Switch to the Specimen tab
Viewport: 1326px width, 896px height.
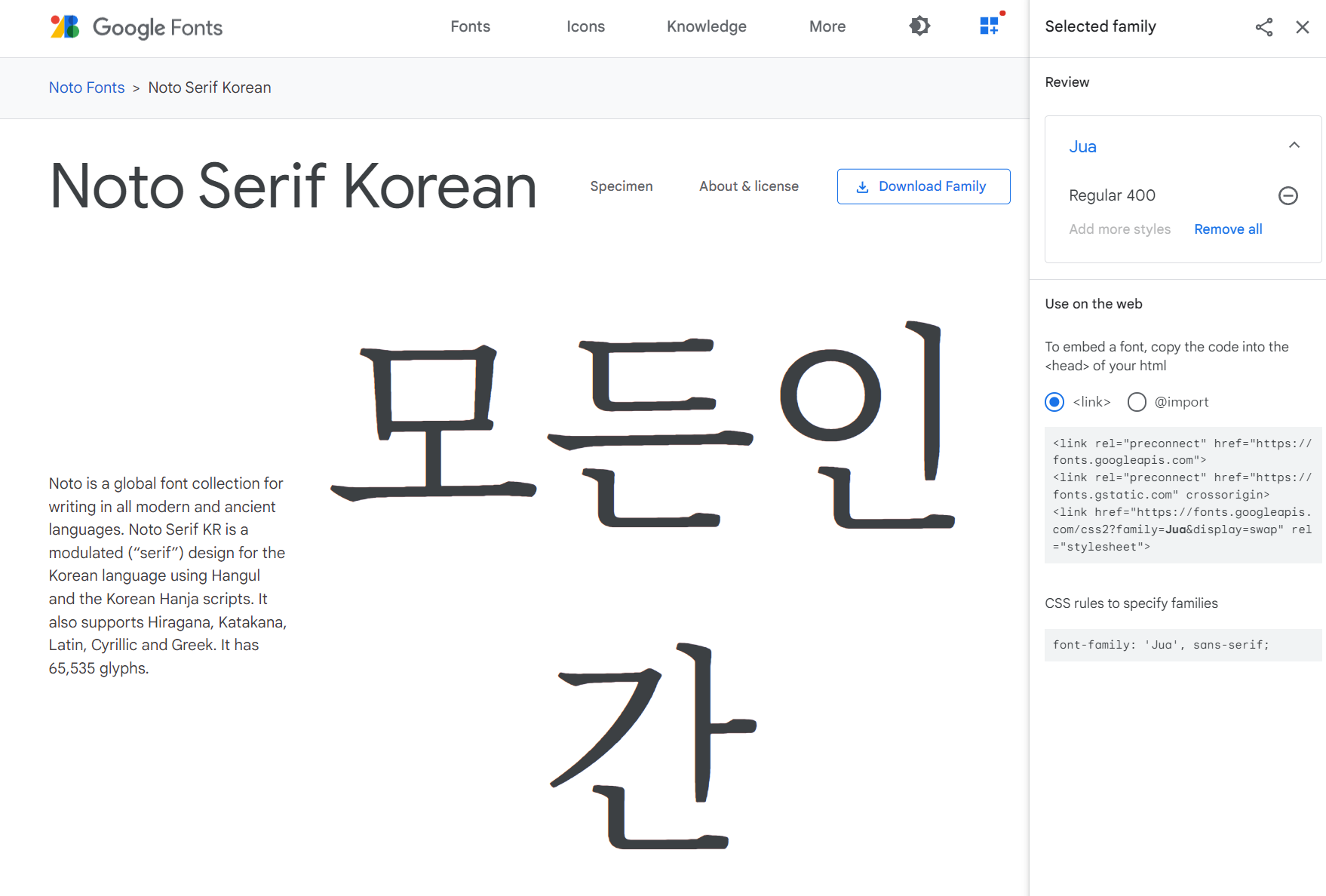[622, 186]
